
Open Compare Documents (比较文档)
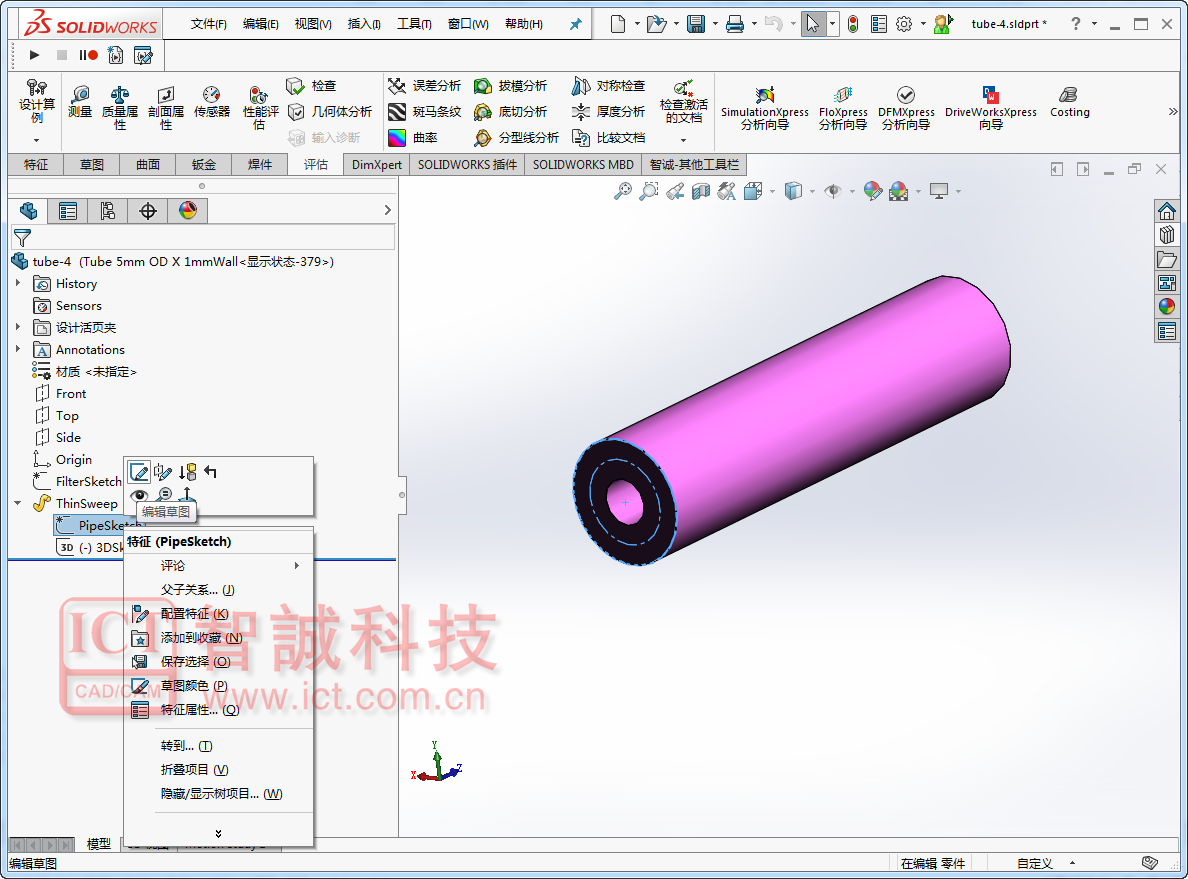click(x=608, y=137)
